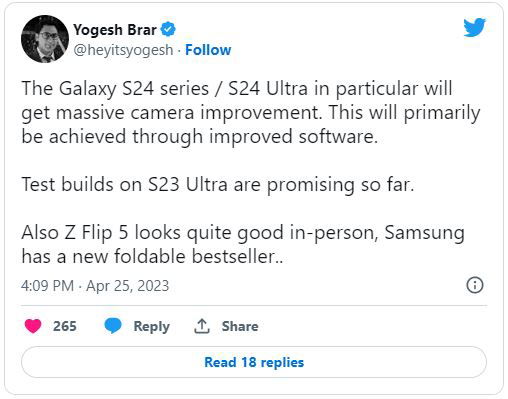
Task: Open Yogesh Brar's profile picture
Action: 45,39
